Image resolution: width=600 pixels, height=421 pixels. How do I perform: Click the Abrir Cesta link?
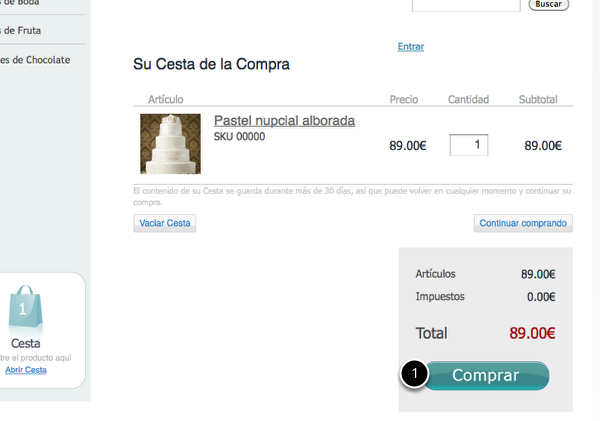26,370
